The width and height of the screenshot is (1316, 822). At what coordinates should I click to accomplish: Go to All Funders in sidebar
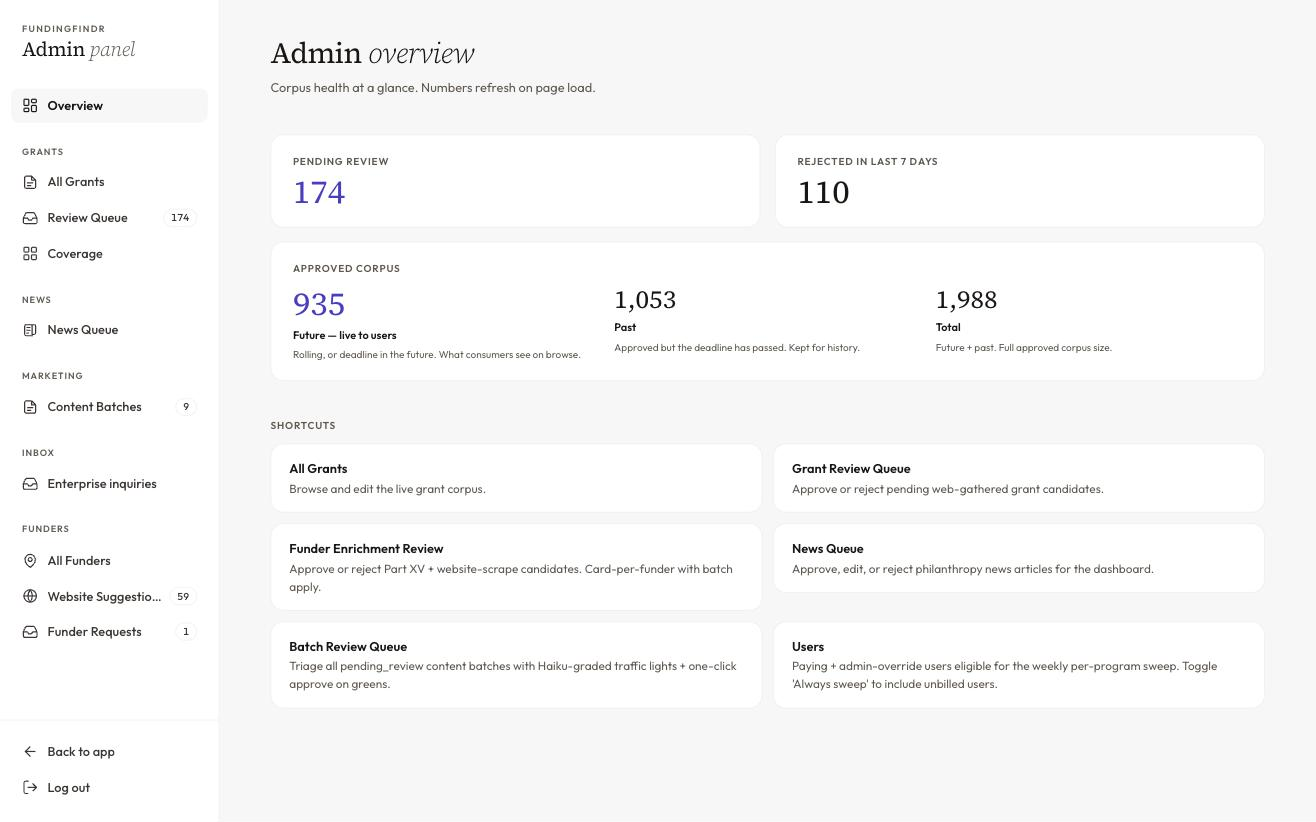pyautogui.click(x=109, y=561)
